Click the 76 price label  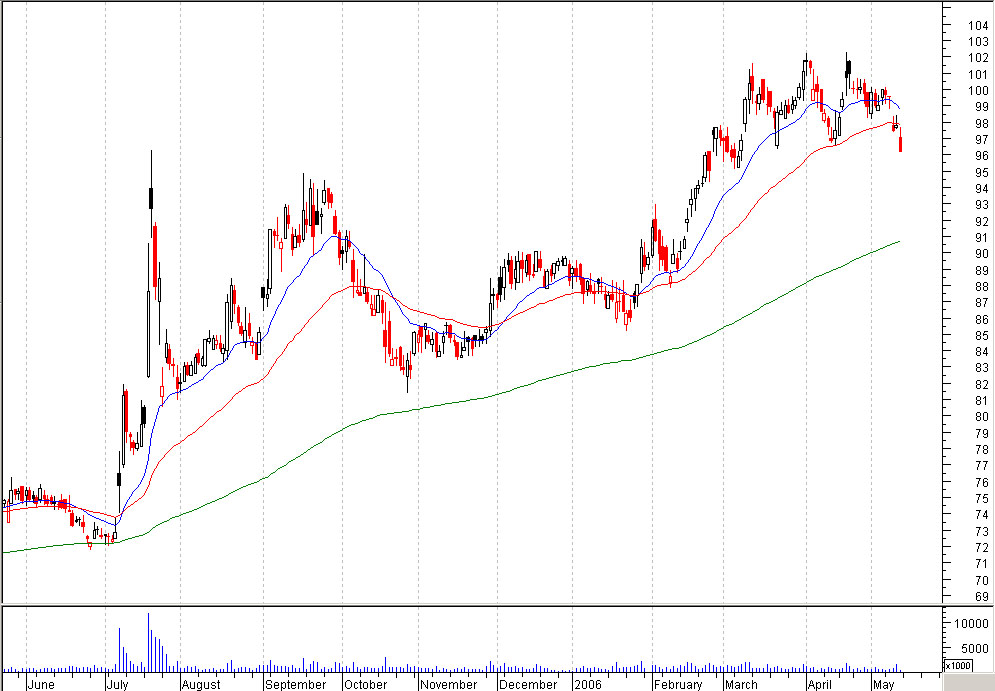coord(982,482)
